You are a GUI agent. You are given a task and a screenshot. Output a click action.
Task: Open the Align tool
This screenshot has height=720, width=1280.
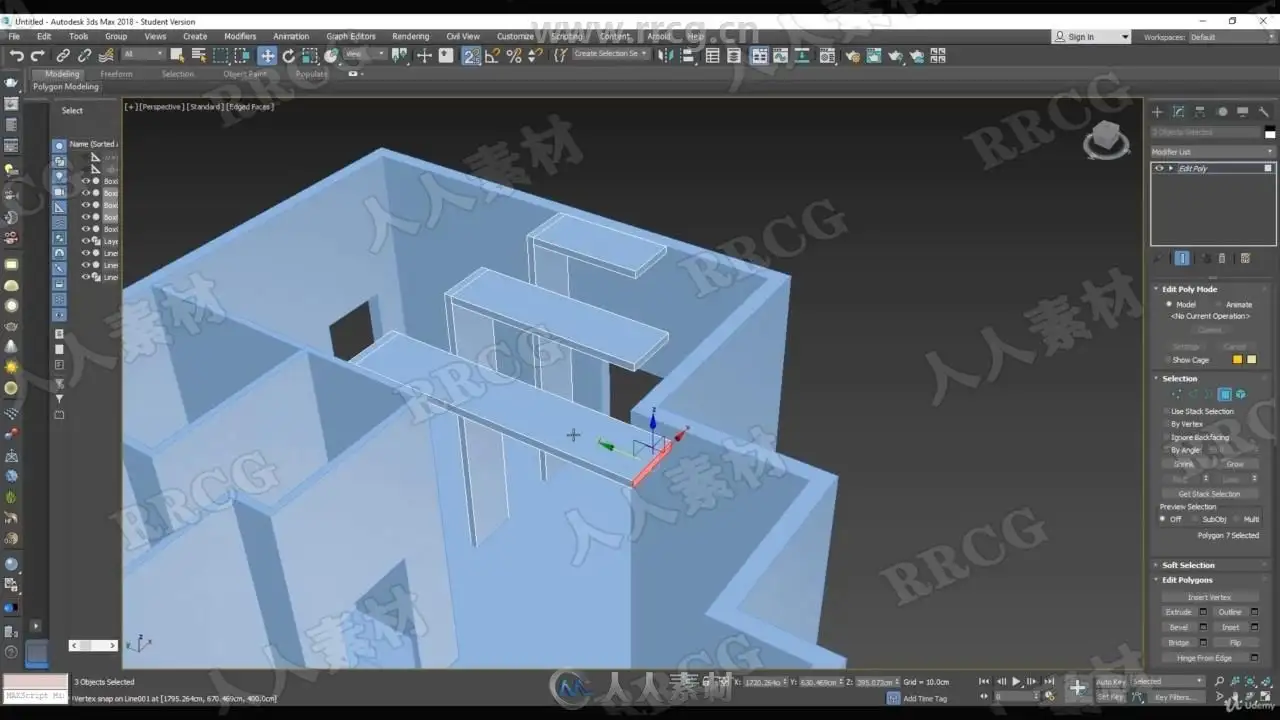[x=688, y=56]
